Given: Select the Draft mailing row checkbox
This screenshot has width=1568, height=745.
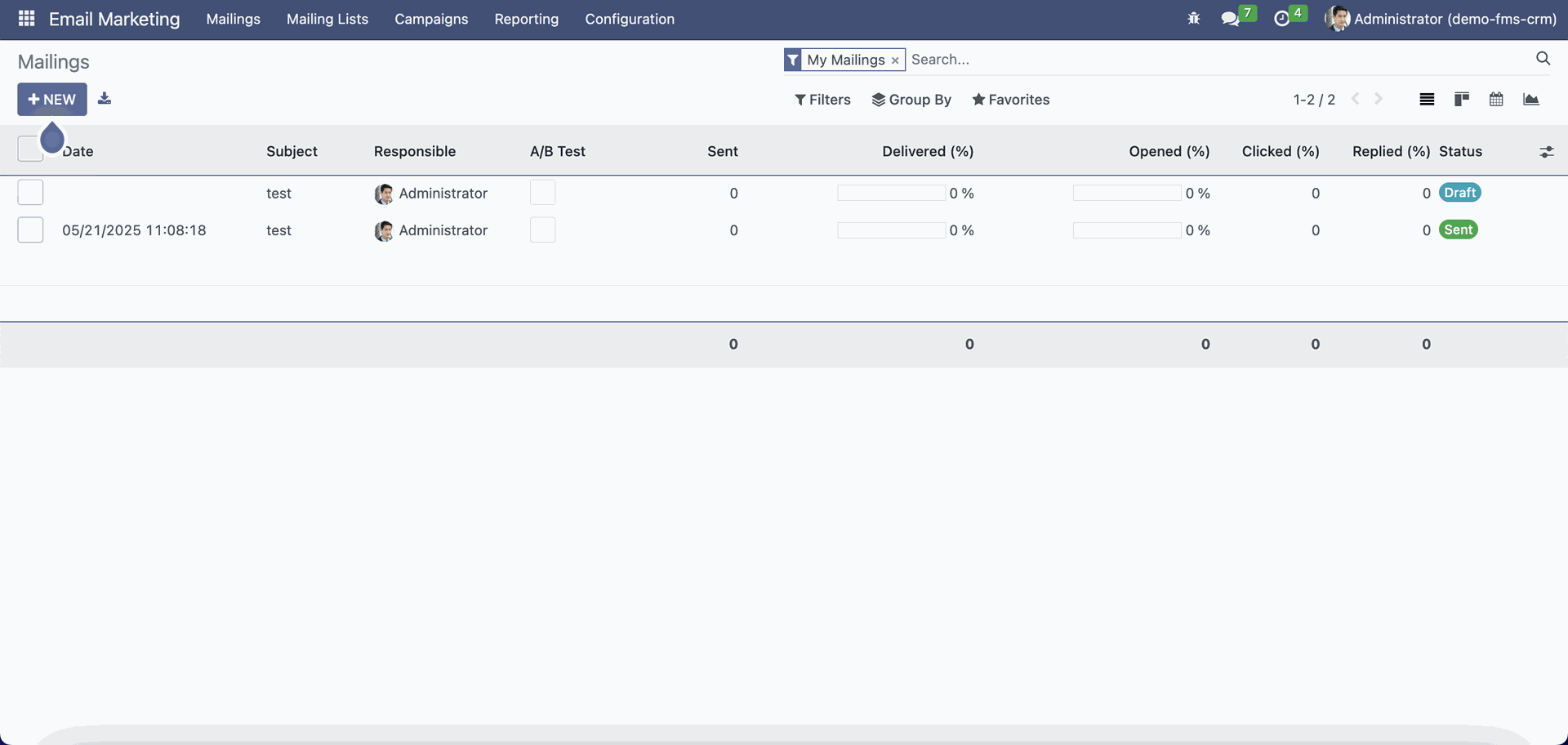Looking at the screenshot, I should (30, 193).
